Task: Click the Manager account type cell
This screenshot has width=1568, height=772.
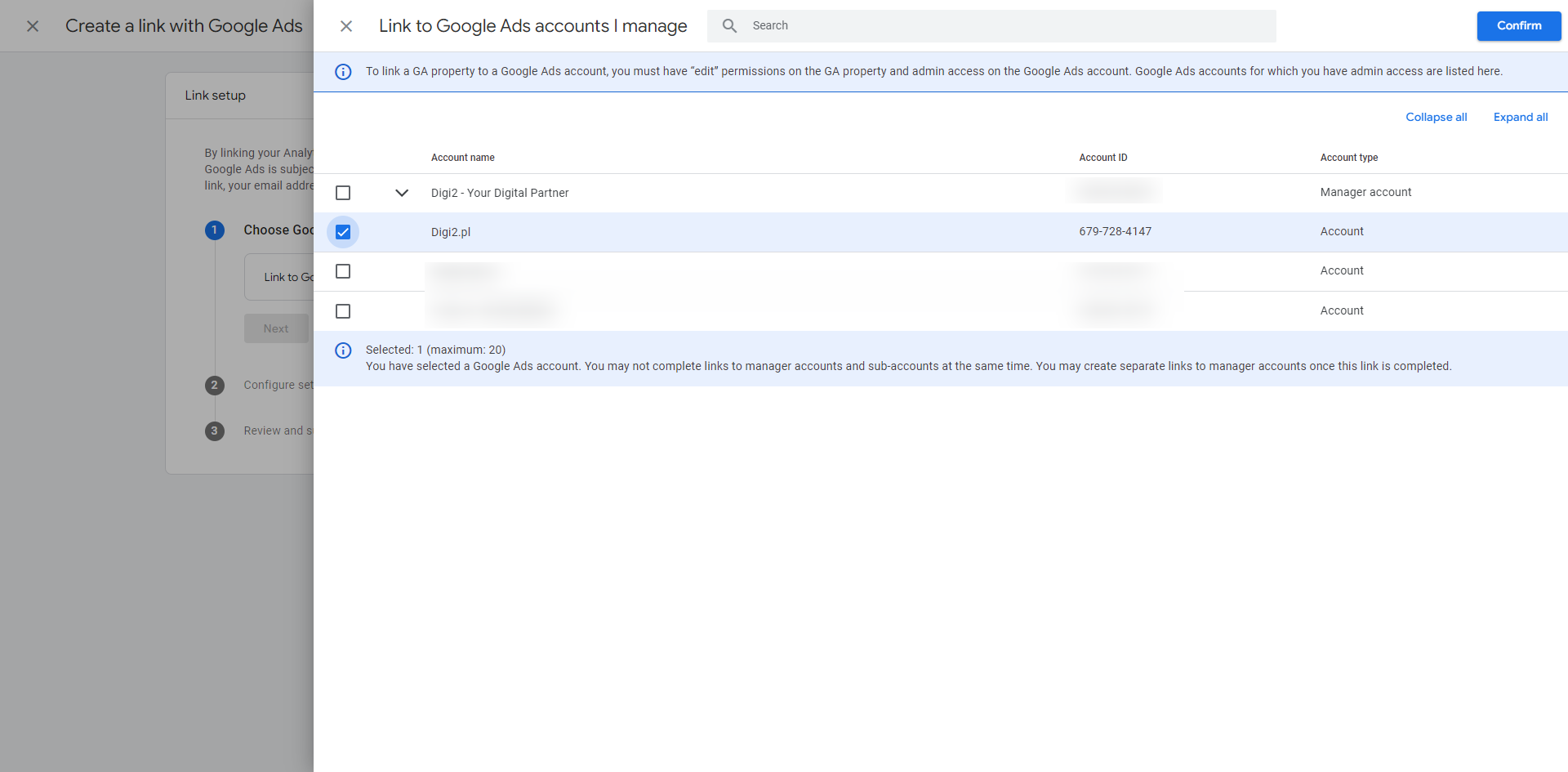Action: click(x=1365, y=192)
